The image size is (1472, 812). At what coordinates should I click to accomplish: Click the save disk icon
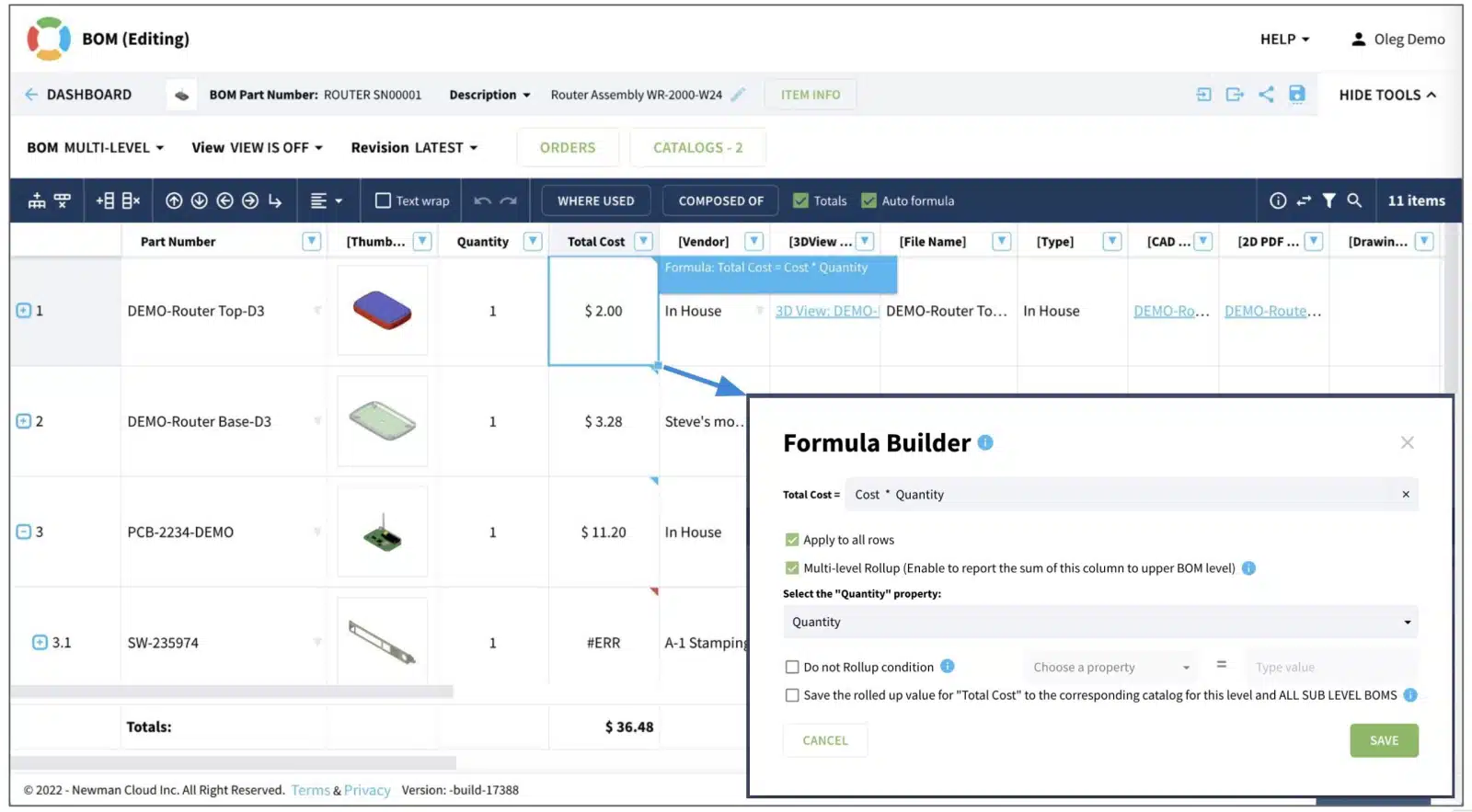coord(1297,94)
